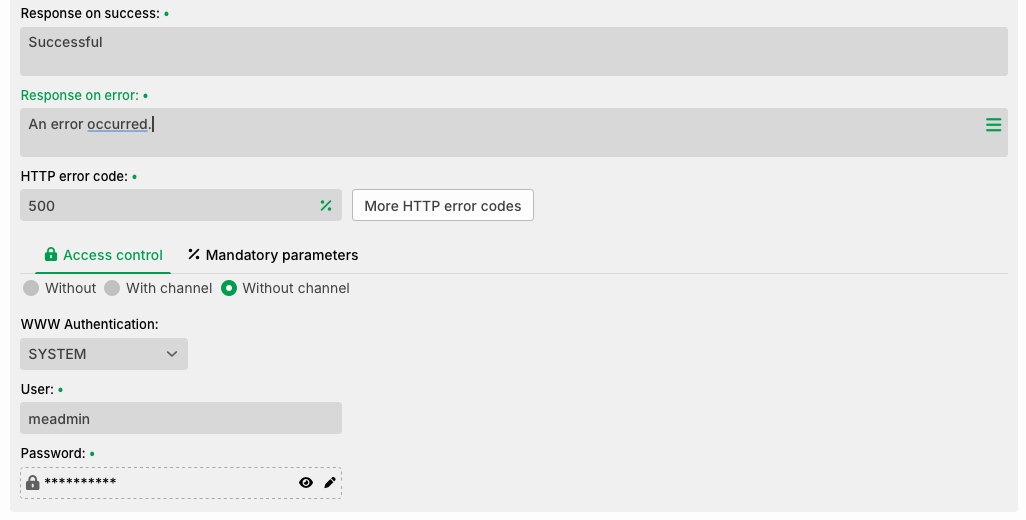Click the hamburger menu icon in error response field
Image resolution: width=1026 pixels, height=520 pixels.
[993, 125]
